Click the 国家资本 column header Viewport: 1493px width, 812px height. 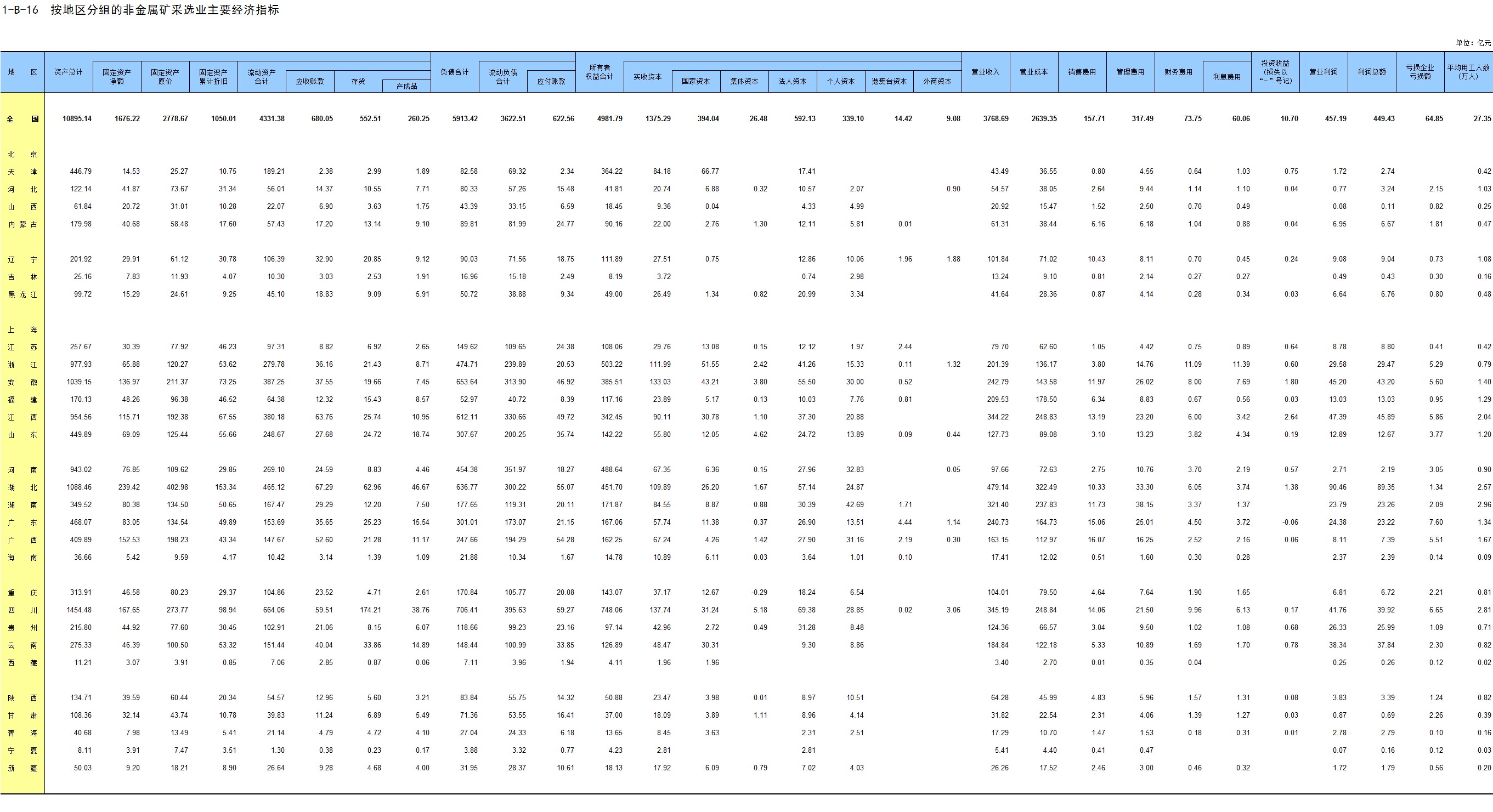pyautogui.click(x=695, y=82)
